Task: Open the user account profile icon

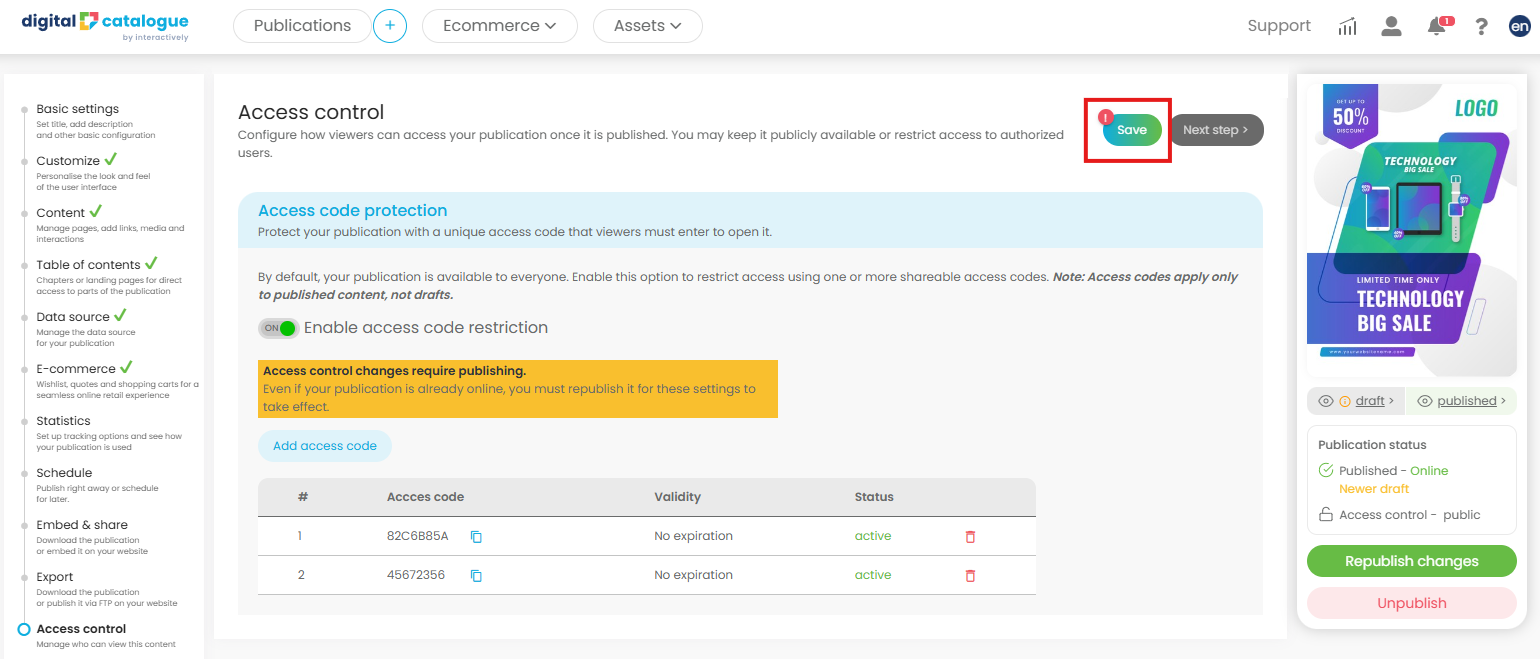Action: click(x=1391, y=27)
